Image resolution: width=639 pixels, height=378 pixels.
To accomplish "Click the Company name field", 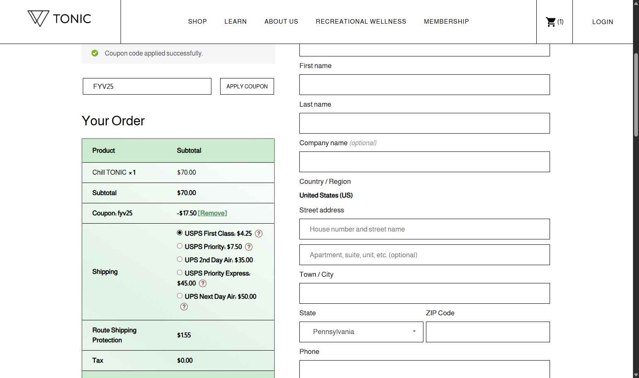I will pyautogui.click(x=424, y=162).
